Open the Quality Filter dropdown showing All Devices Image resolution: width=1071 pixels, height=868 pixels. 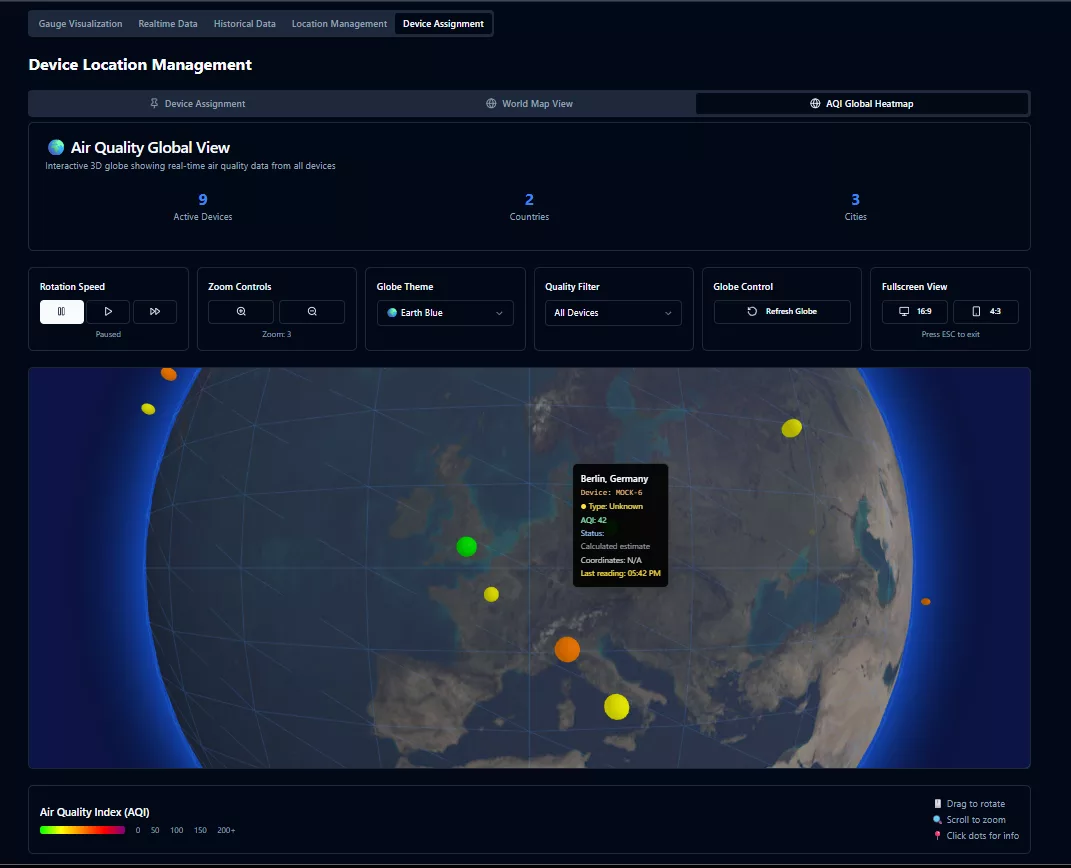point(613,313)
